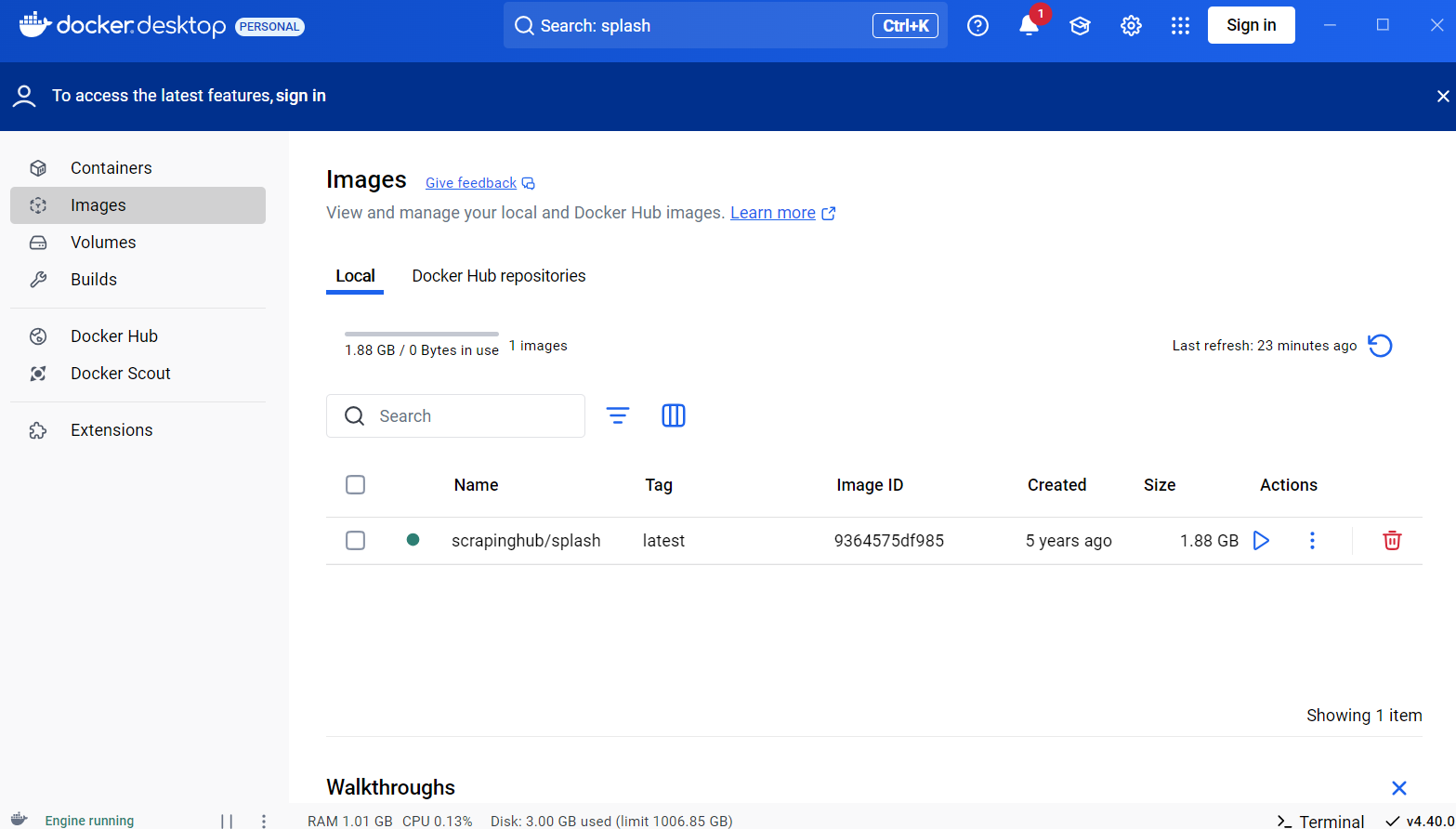The height and width of the screenshot is (829, 1456).
Task: Sort by the Tag column header
Action: point(659,485)
